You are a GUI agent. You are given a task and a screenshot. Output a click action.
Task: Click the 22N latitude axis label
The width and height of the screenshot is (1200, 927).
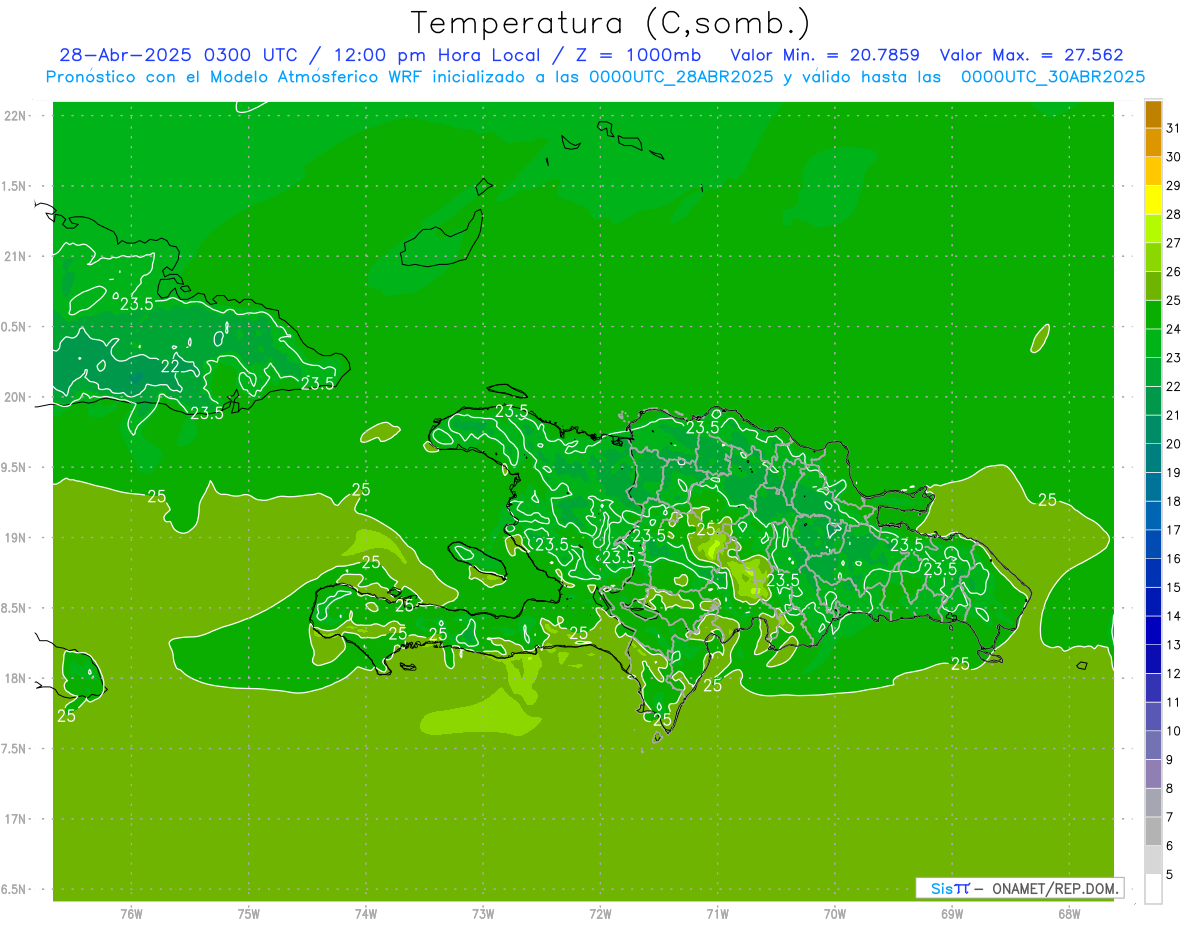(x=17, y=116)
